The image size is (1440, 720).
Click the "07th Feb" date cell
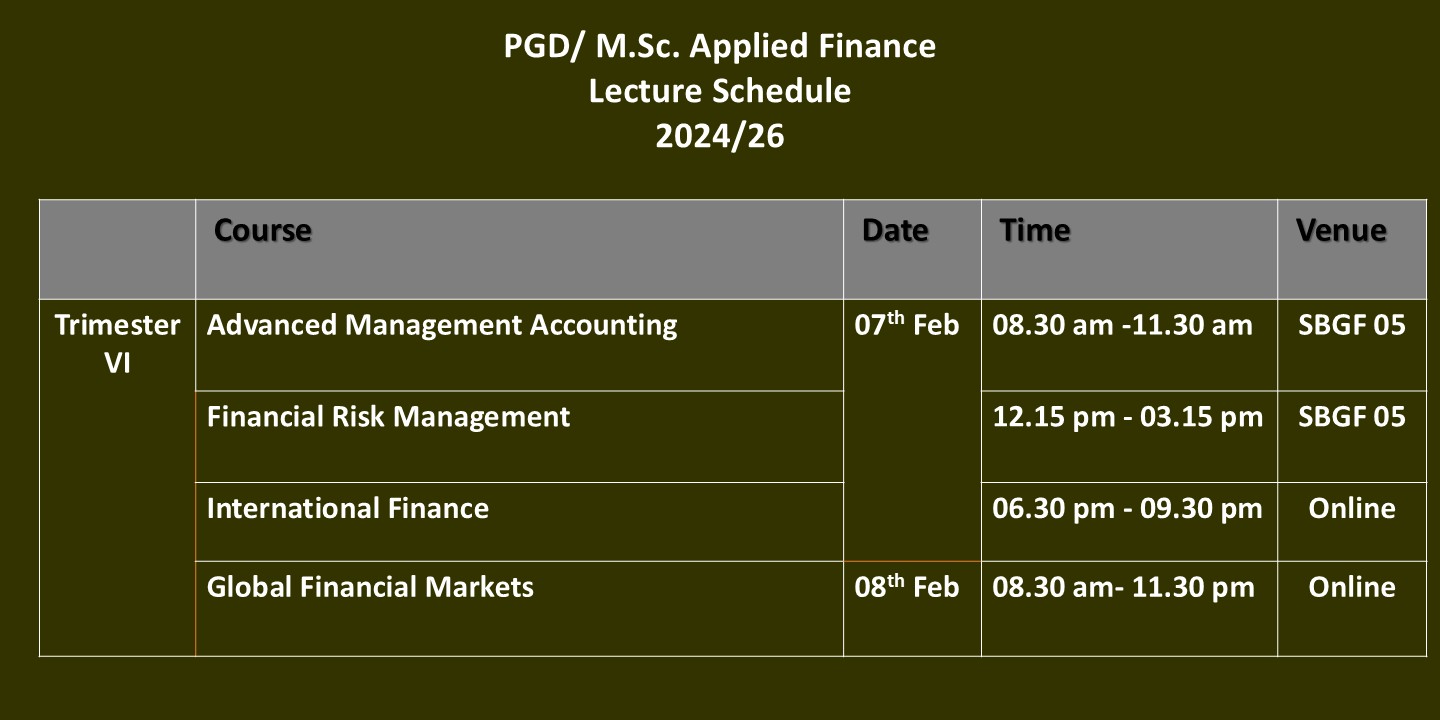tap(907, 325)
